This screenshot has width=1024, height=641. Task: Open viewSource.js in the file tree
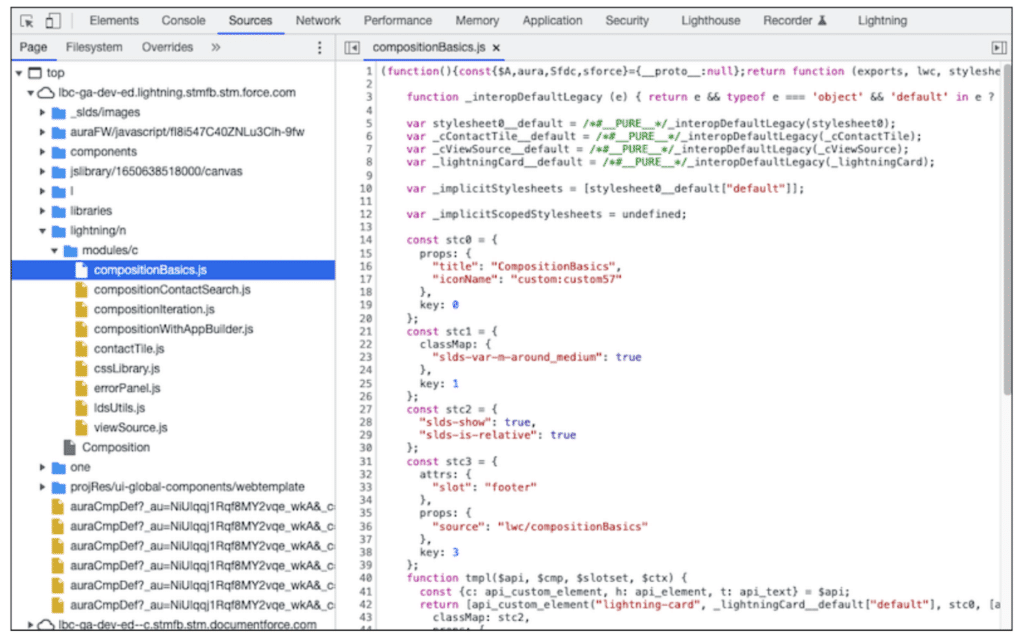131,428
